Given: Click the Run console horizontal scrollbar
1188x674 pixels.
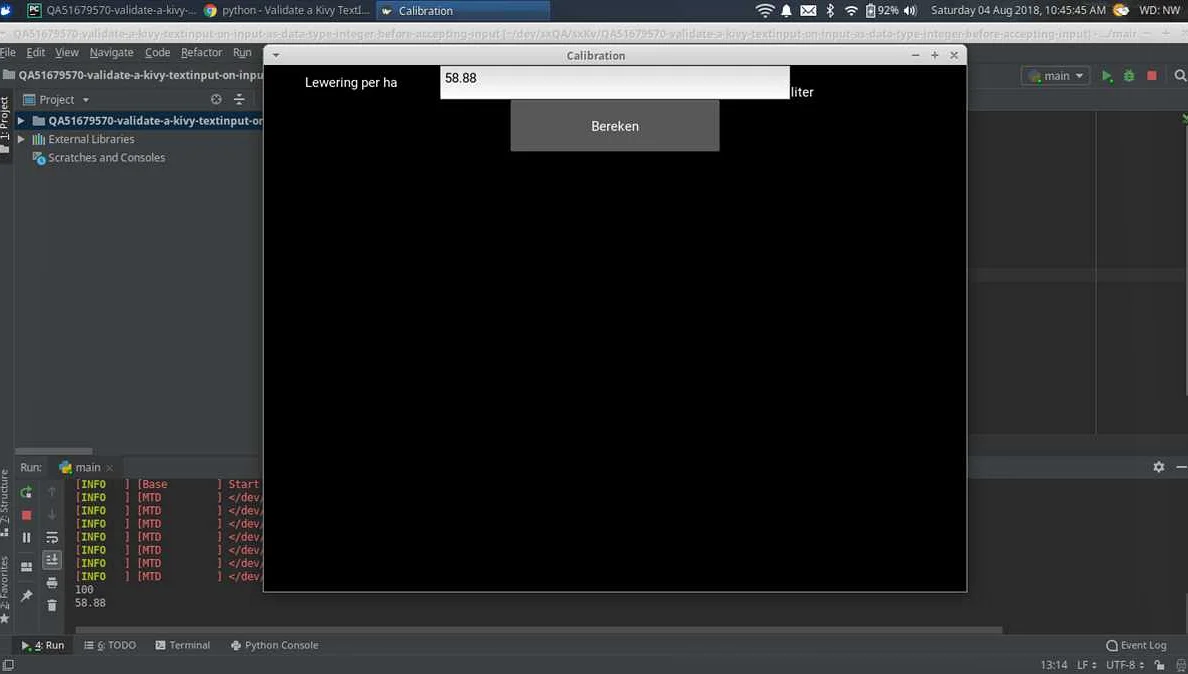Looking at the screenshot, I should (540, 630).
